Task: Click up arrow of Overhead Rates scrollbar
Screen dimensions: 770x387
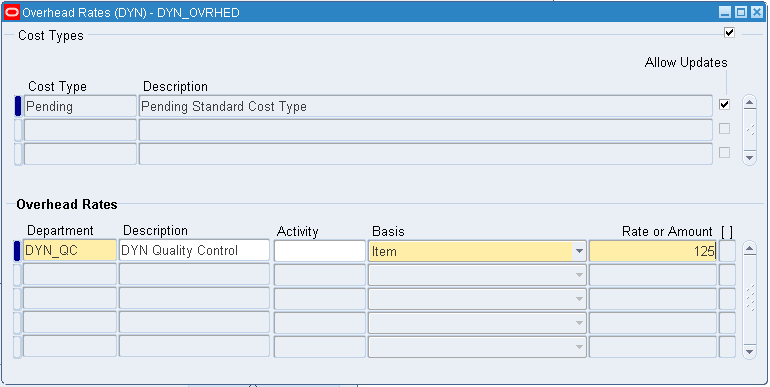Action: pos(749,249)
